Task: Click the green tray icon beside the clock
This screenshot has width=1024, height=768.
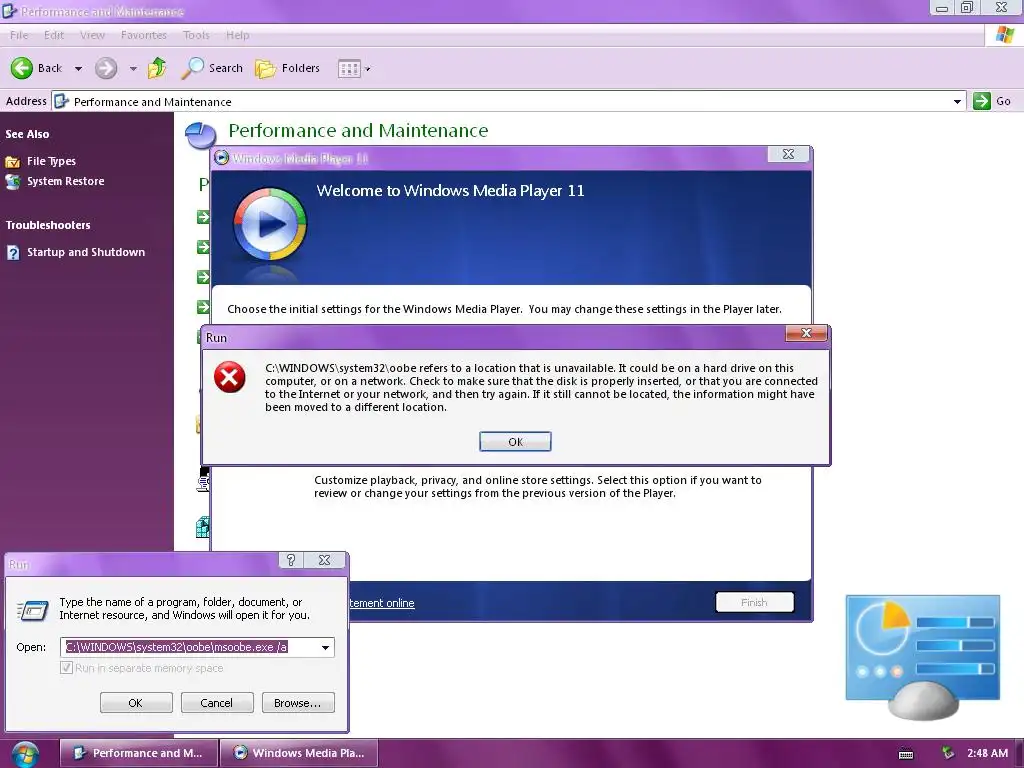Action: point(948,753)
